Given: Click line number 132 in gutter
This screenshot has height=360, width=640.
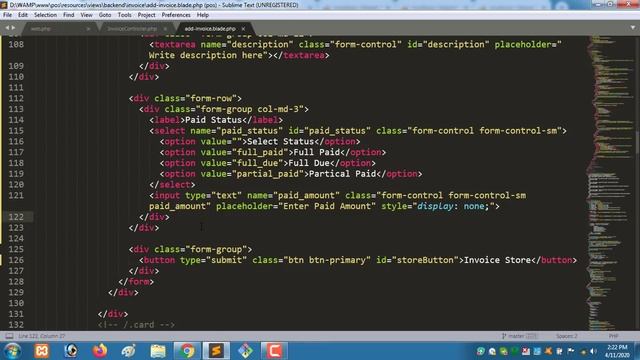Looking at the screenshot, I should pos(16,325).
